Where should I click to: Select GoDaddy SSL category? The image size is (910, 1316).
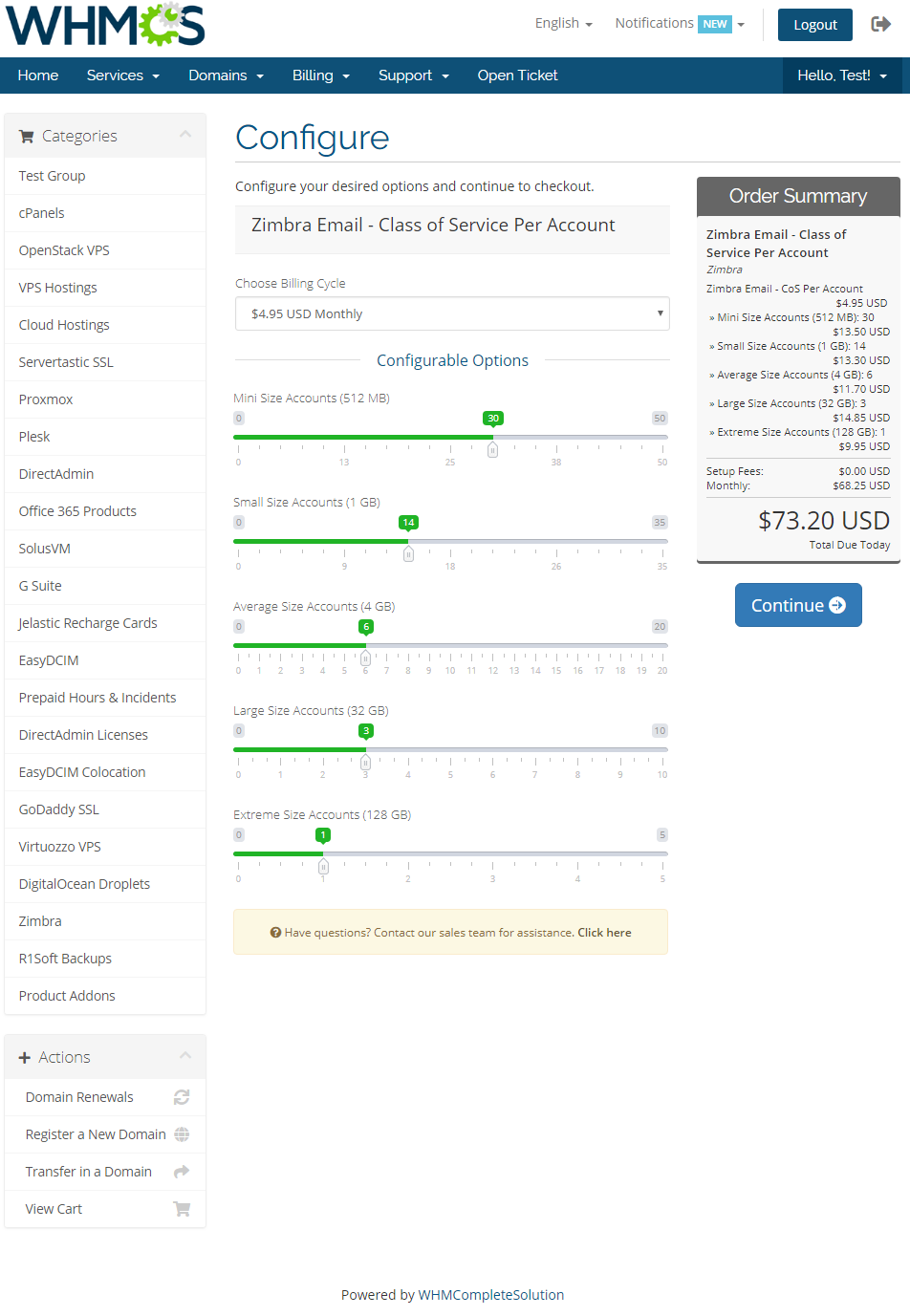click(105, 809)
